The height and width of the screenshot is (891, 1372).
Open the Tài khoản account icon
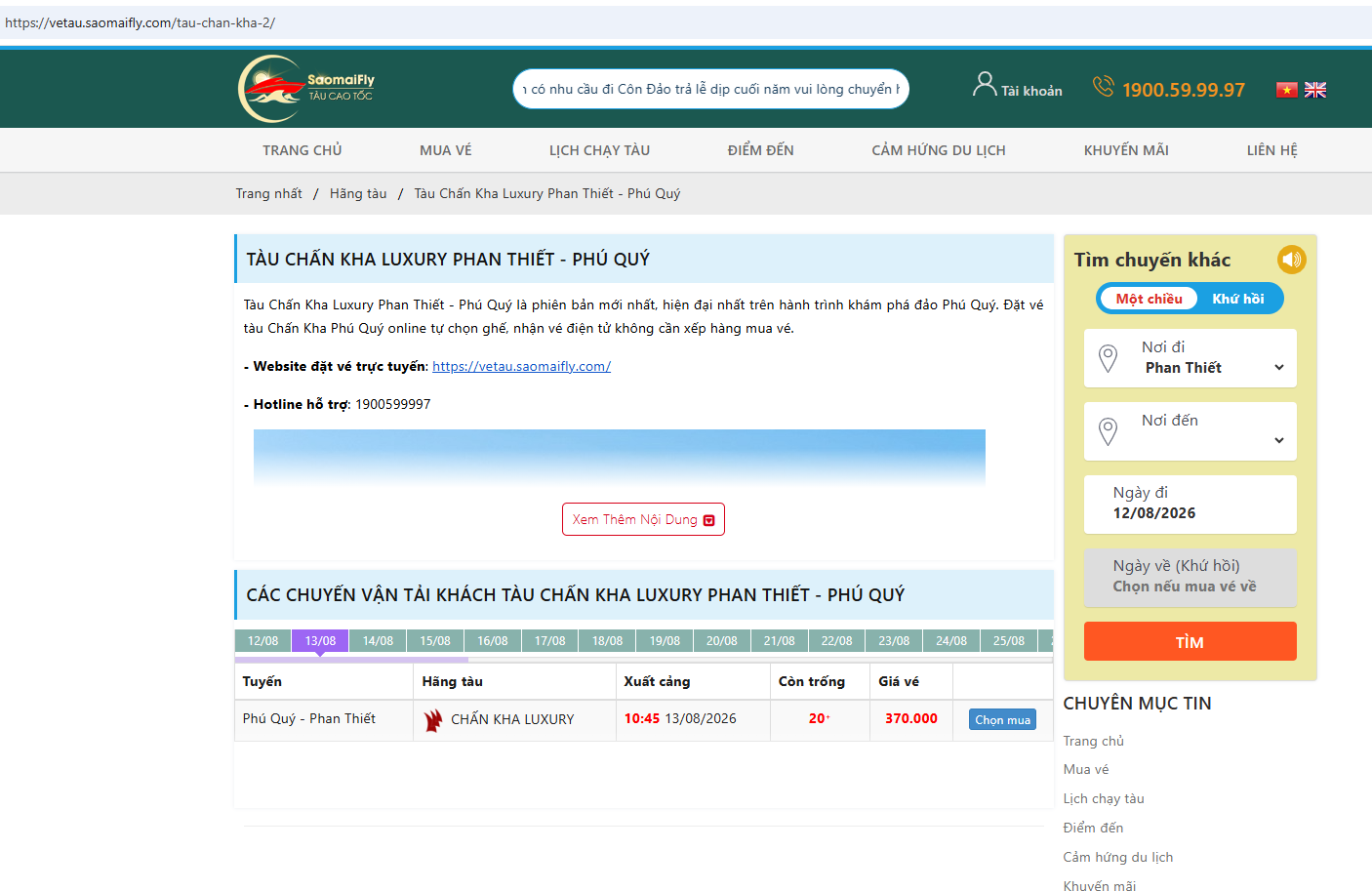pyautogui.click(x=985, y=85)
